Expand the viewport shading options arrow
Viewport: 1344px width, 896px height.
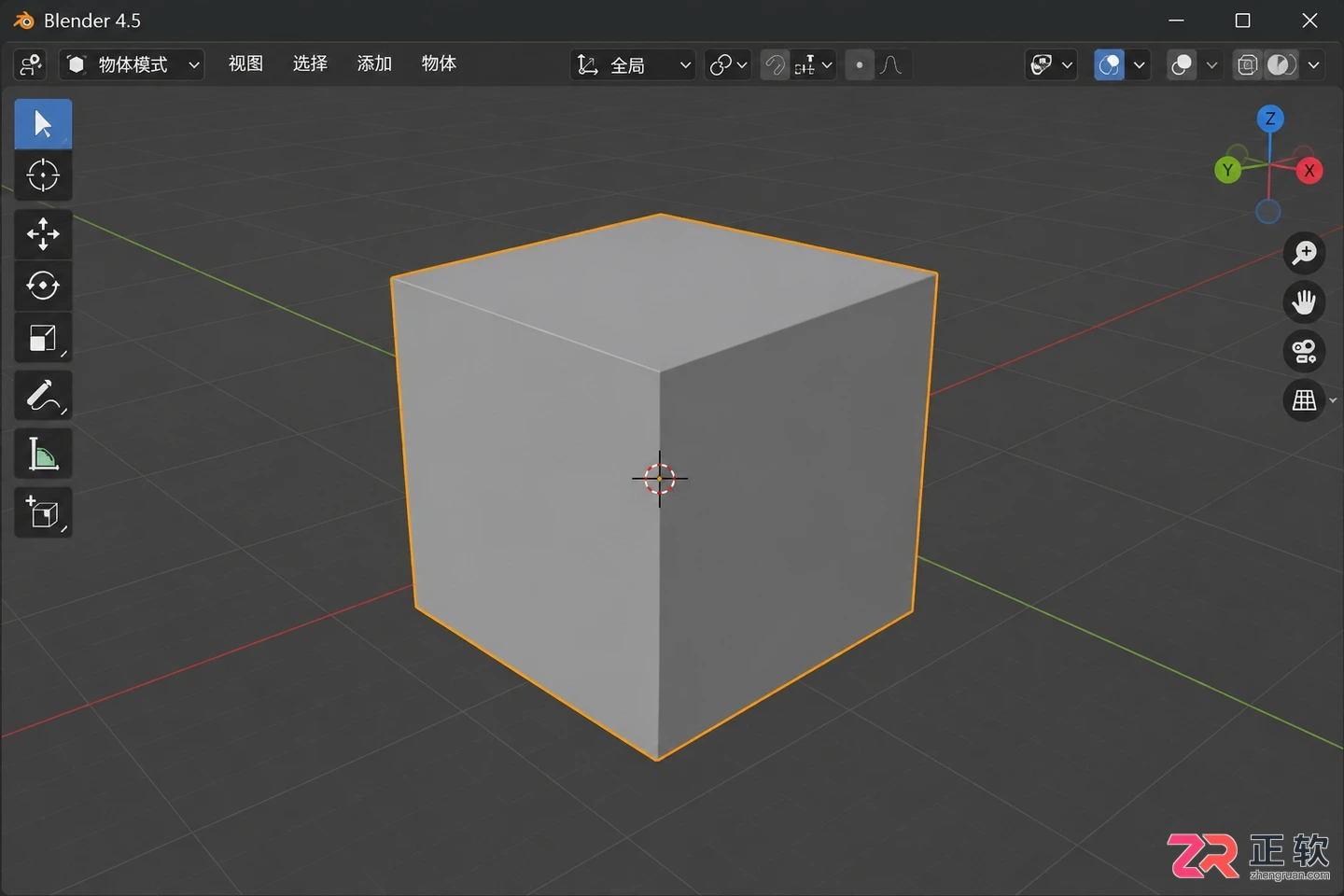(1313, 64)
